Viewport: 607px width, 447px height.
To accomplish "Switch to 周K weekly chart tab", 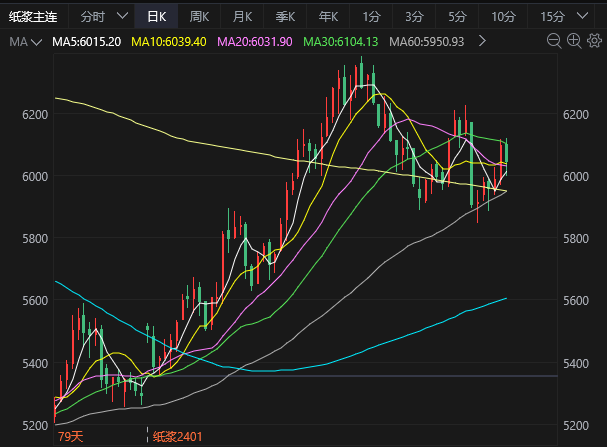I will 200,16.
